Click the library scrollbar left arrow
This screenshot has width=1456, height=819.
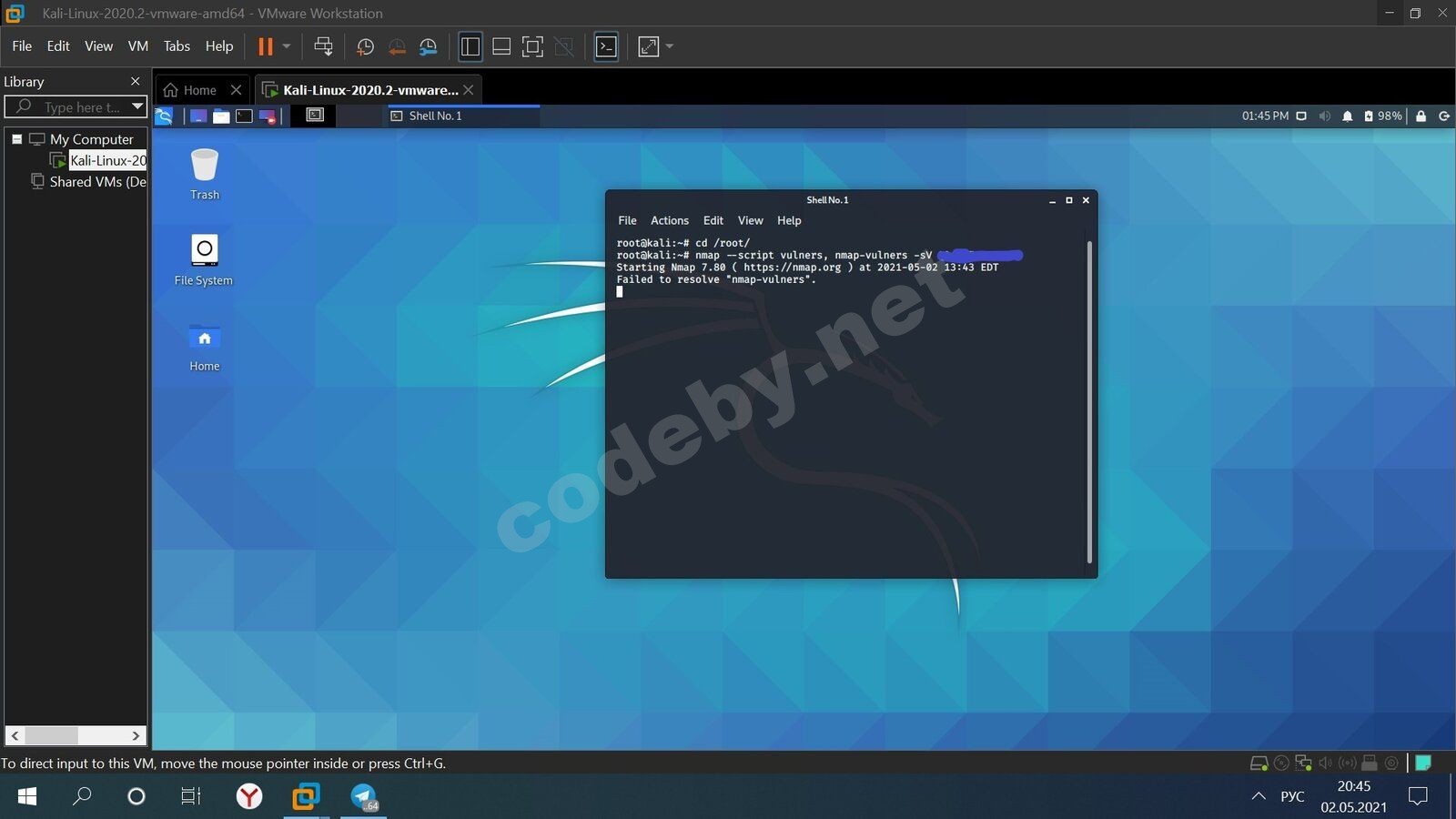pos(15,735)
